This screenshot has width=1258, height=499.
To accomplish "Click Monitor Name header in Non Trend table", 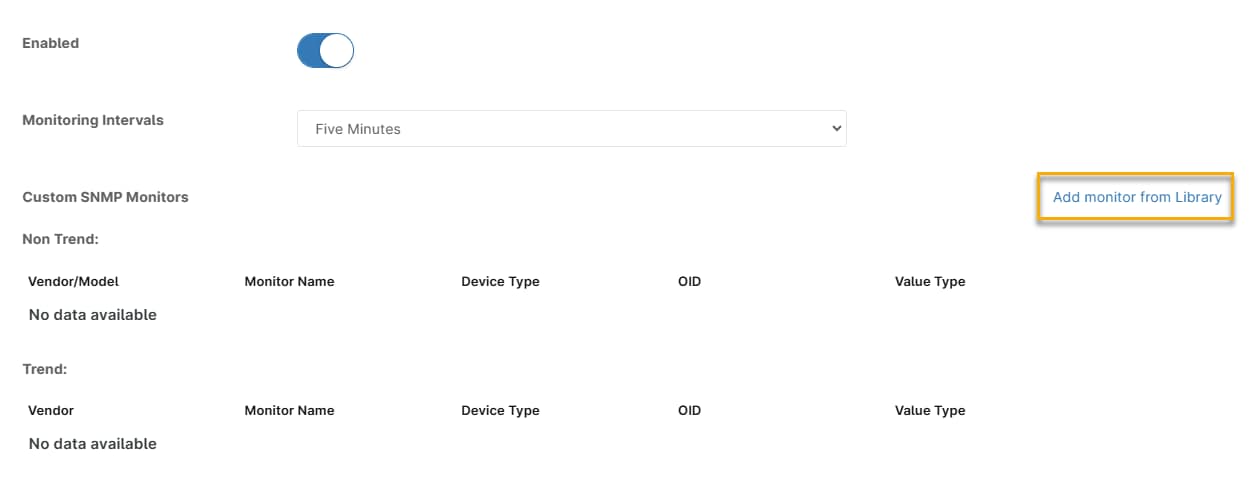I will 289,281.
